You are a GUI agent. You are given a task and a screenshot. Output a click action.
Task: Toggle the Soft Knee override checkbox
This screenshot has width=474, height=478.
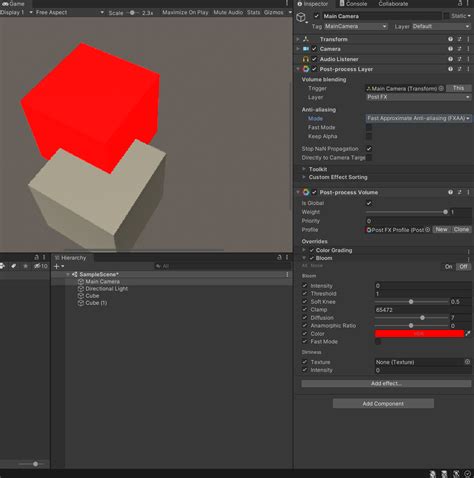(305, 301)
